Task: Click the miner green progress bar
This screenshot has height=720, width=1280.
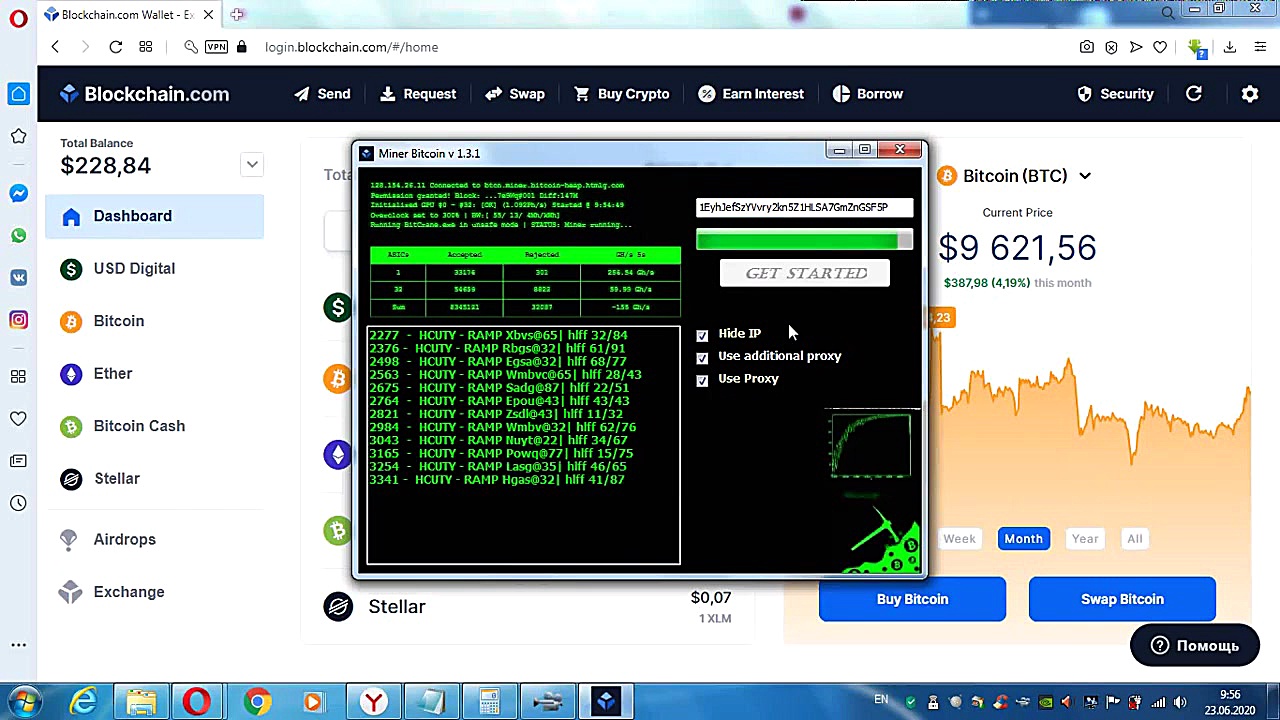Action: click(804, 240)
